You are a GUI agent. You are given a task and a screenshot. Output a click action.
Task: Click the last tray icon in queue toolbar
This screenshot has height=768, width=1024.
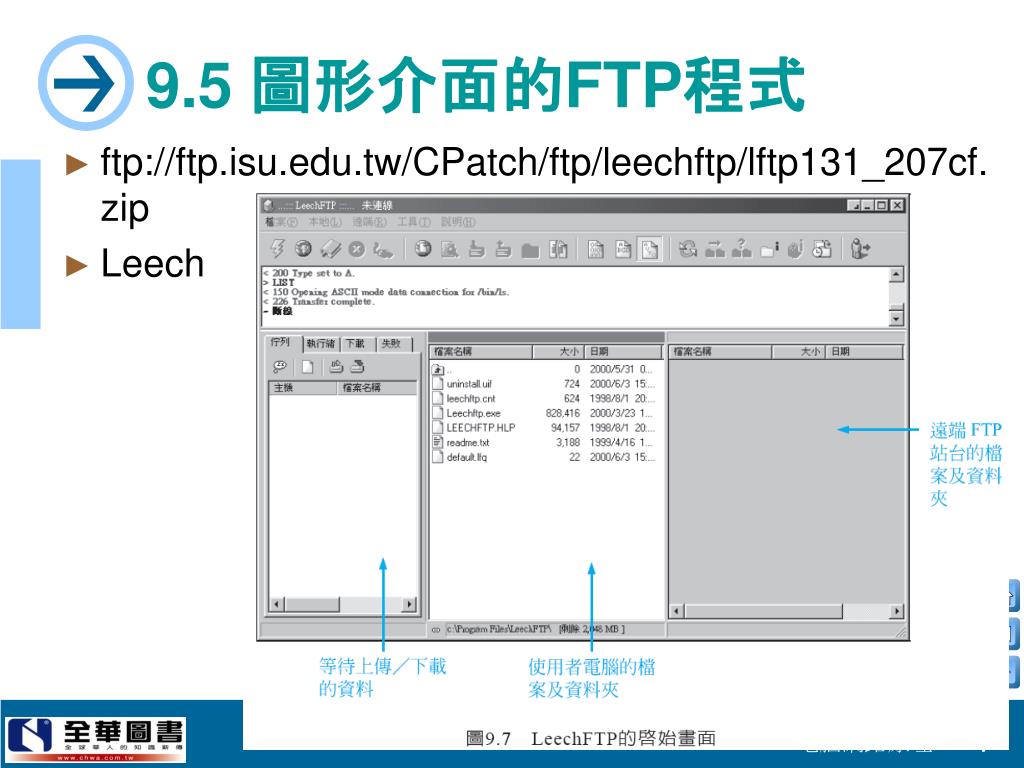coord(357,366)
